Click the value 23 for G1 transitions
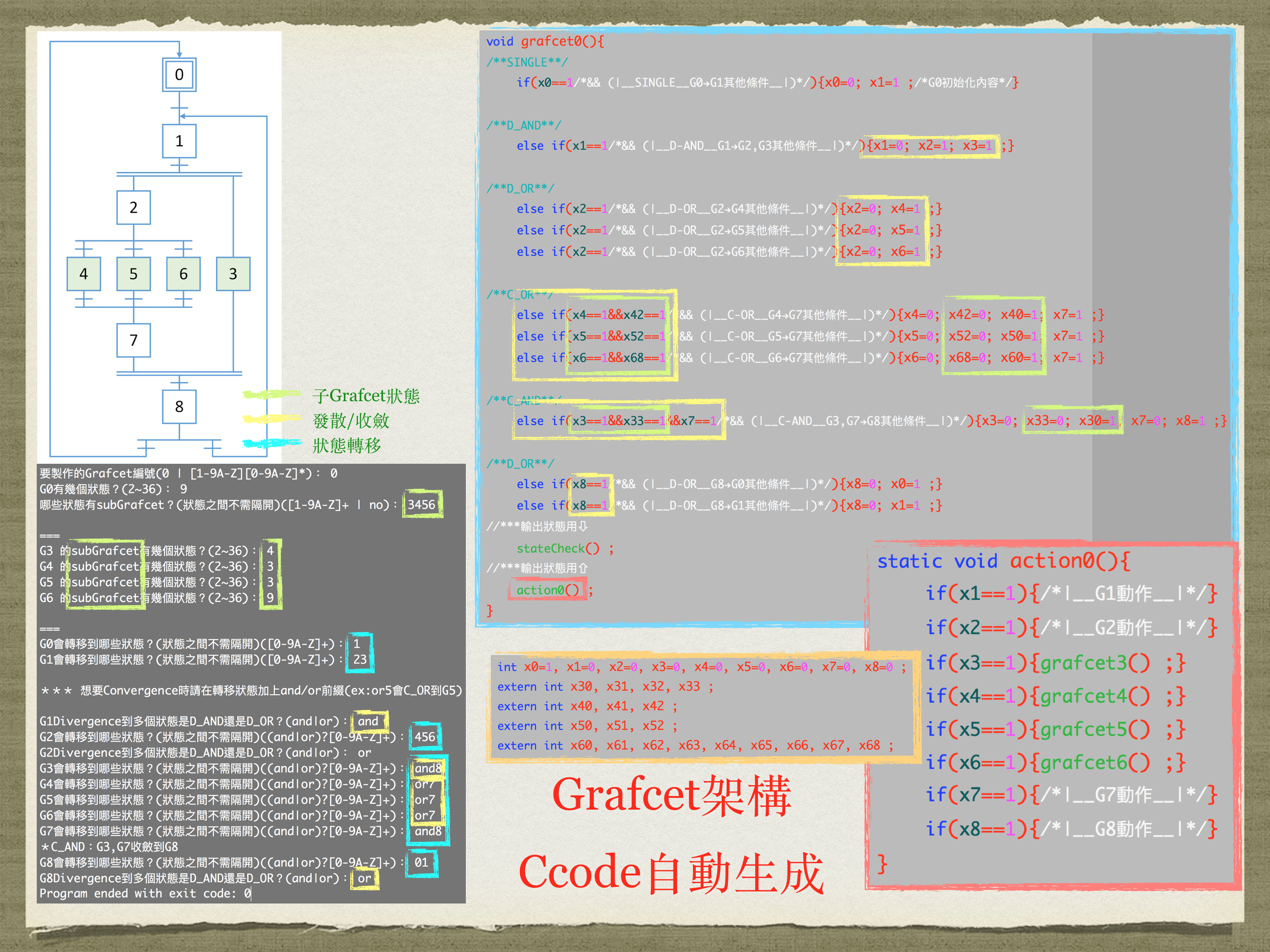The height and width of the screenshot is (952, 1270). 360,660
